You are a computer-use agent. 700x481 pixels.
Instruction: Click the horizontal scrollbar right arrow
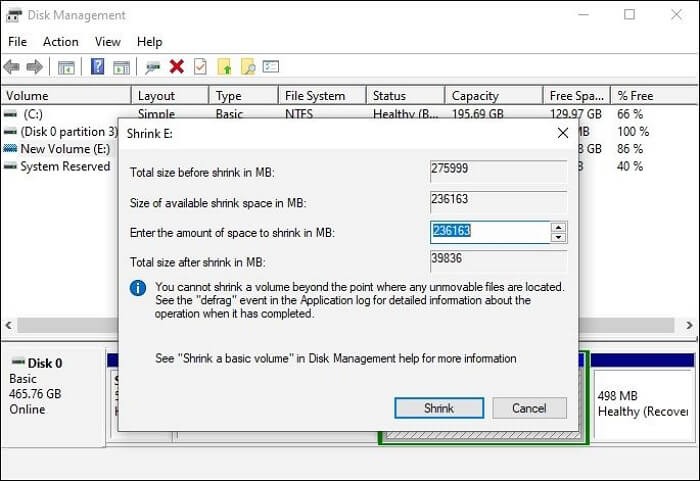coord(689,326)
